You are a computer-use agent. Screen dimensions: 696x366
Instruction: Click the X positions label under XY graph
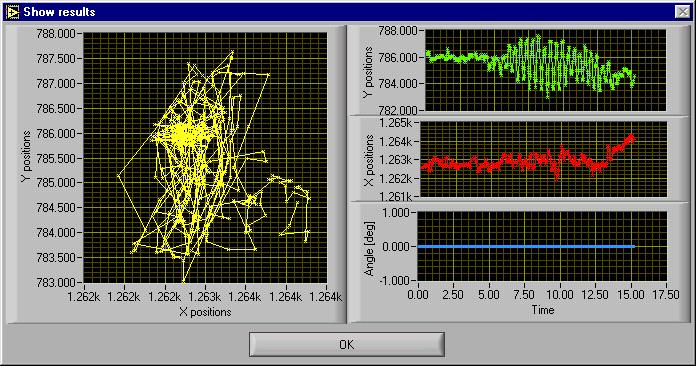(205, 312)
